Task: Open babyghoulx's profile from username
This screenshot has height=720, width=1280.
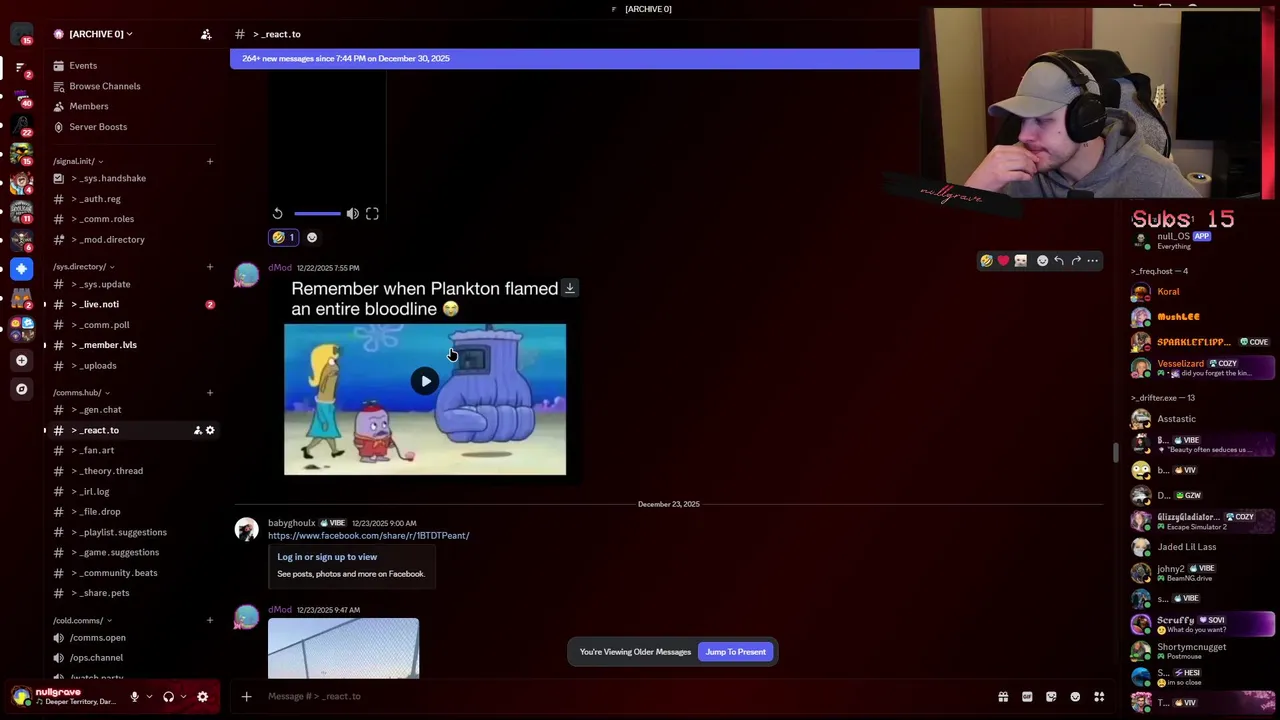Action: pyautogui.click(x=291, y=523)
